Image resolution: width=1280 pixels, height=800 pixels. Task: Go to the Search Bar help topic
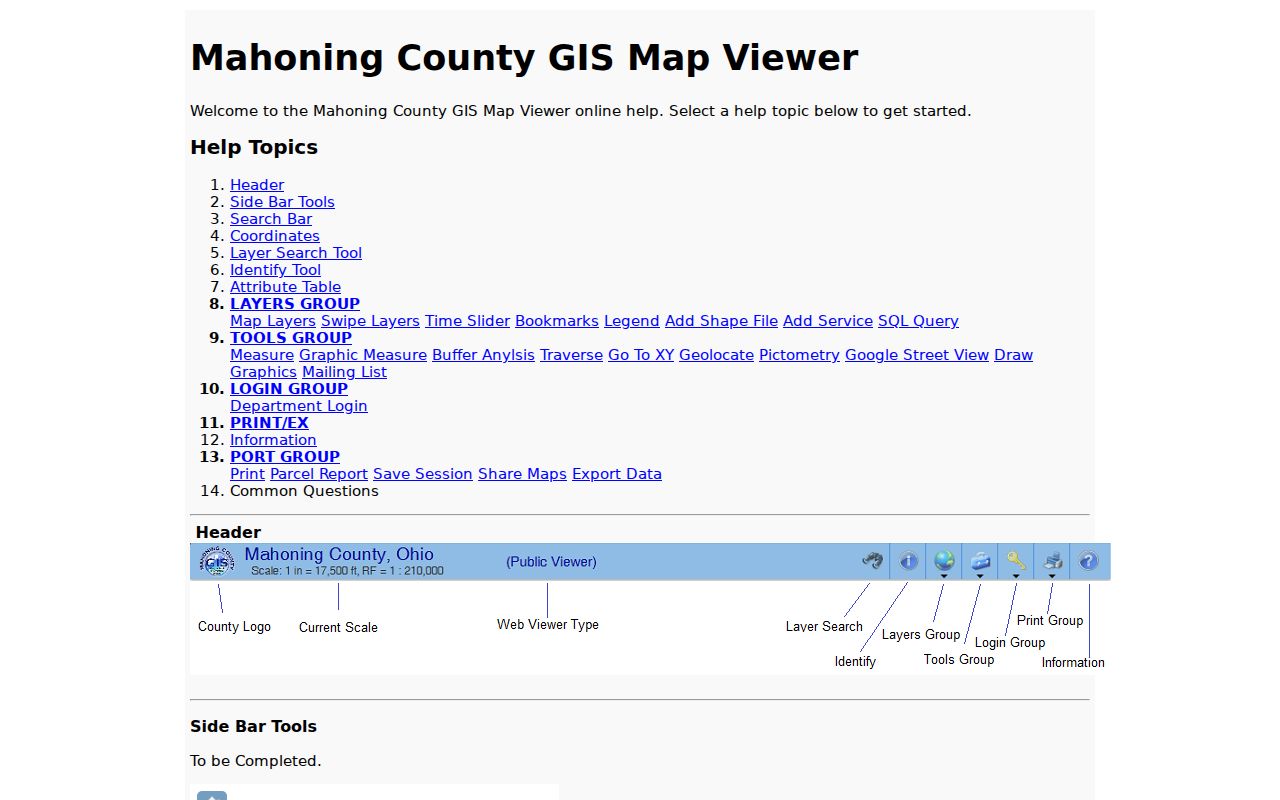pyautogui.click(x=271, y=219)
